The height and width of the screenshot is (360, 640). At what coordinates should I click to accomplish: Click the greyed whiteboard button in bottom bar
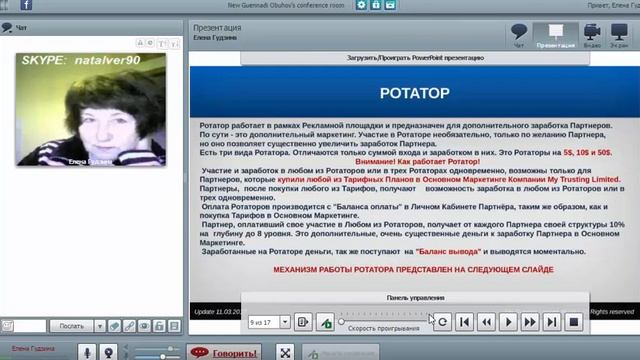(x=340, y=353)
